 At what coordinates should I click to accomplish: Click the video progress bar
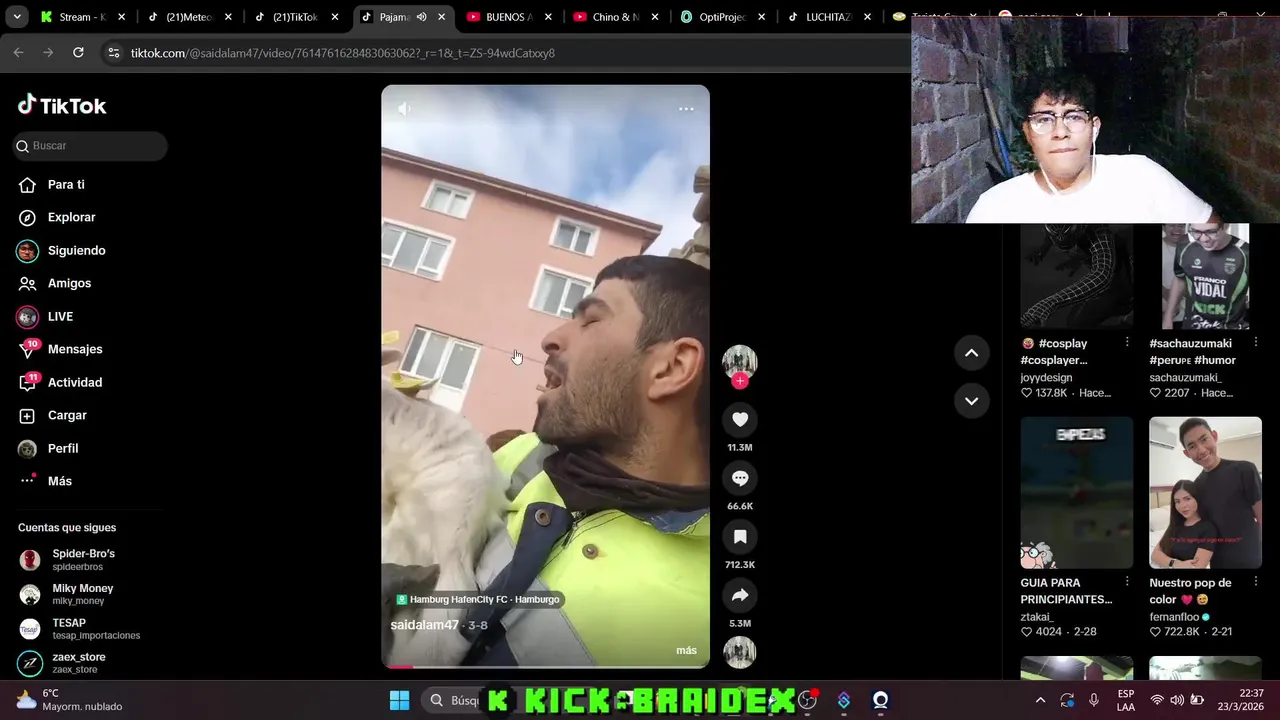(x=545, y=666)
